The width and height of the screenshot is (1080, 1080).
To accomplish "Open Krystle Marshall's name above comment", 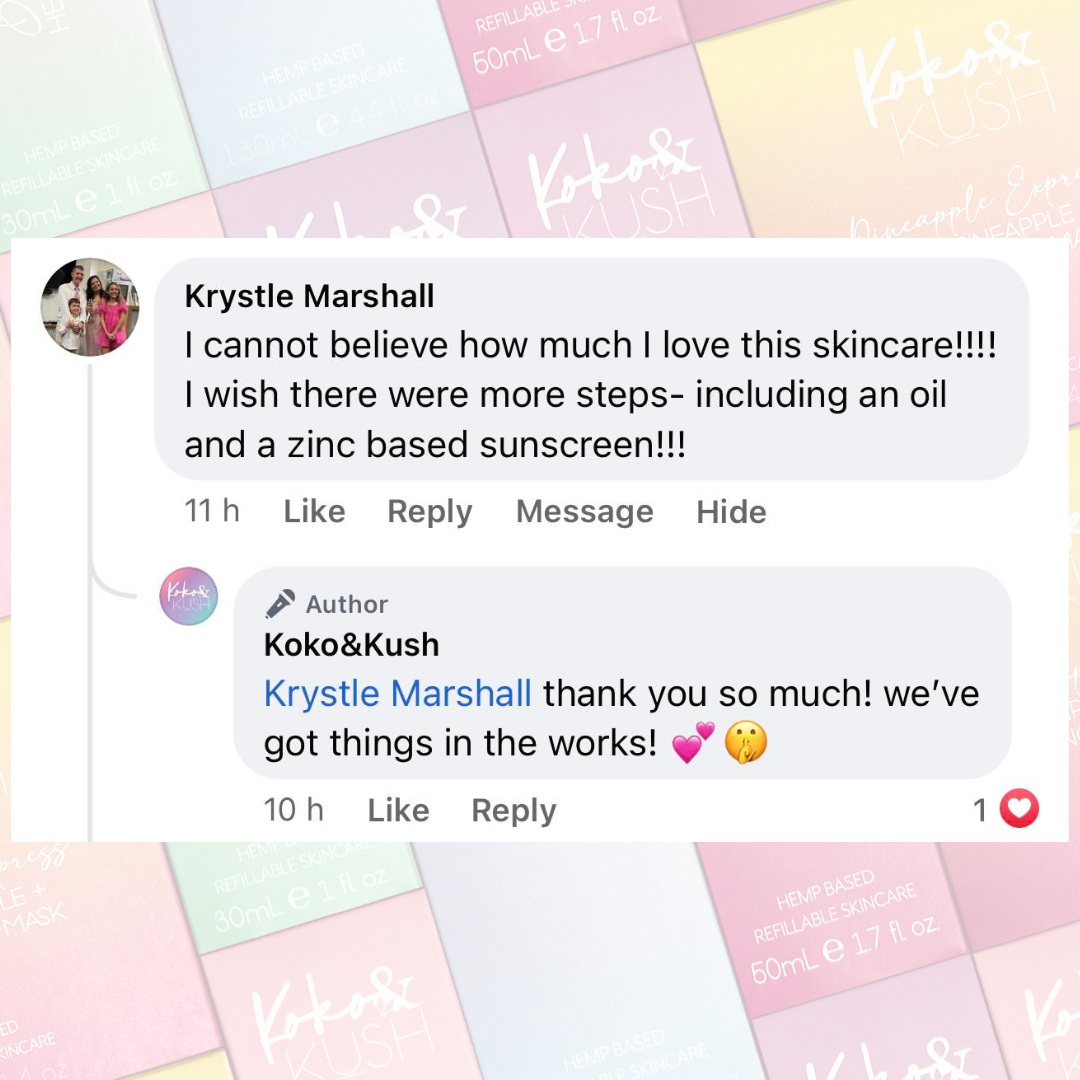I will [x=309, y=296].
